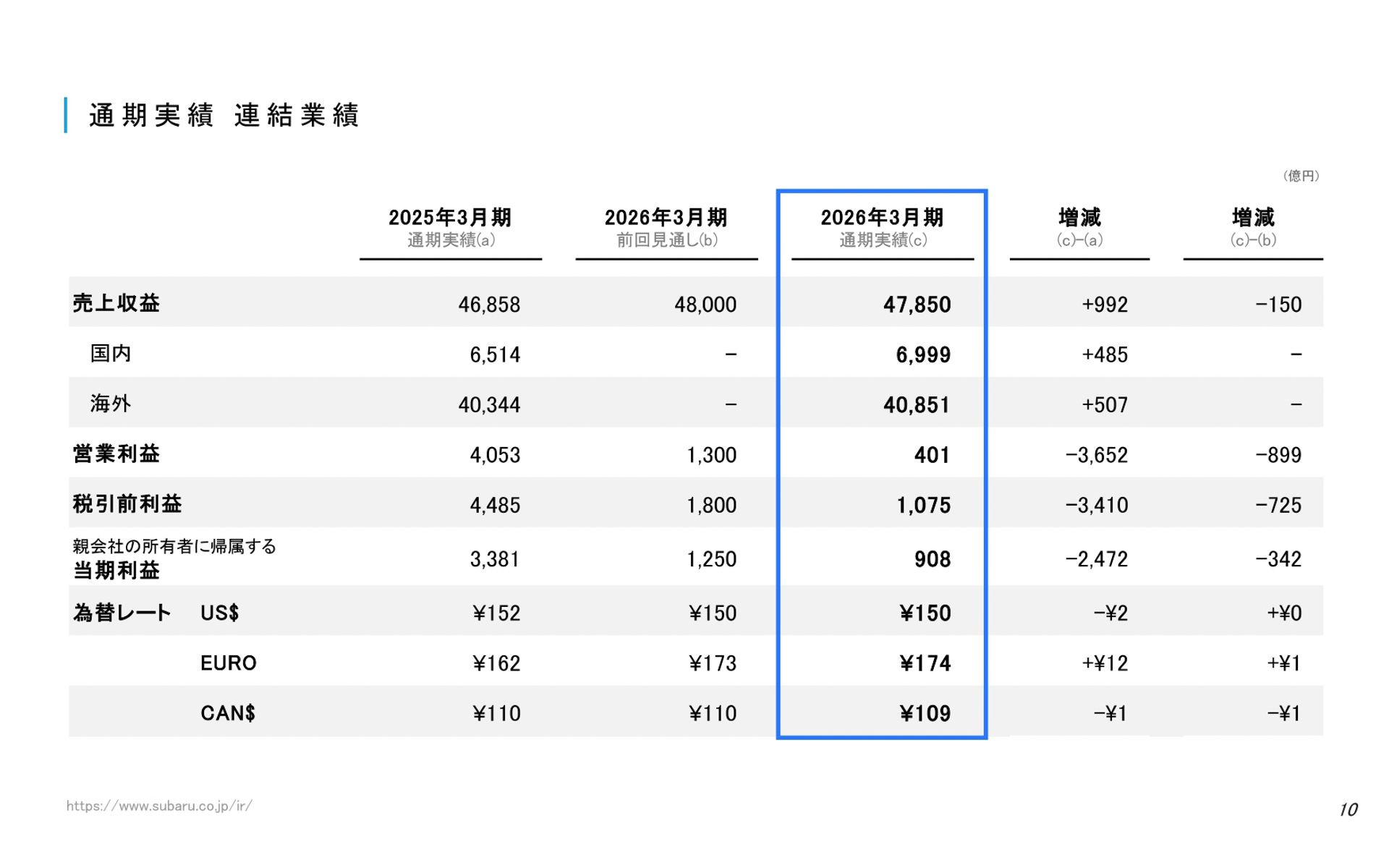Click the bold value 6,999
1389x868 pixels.
point(923,354)
